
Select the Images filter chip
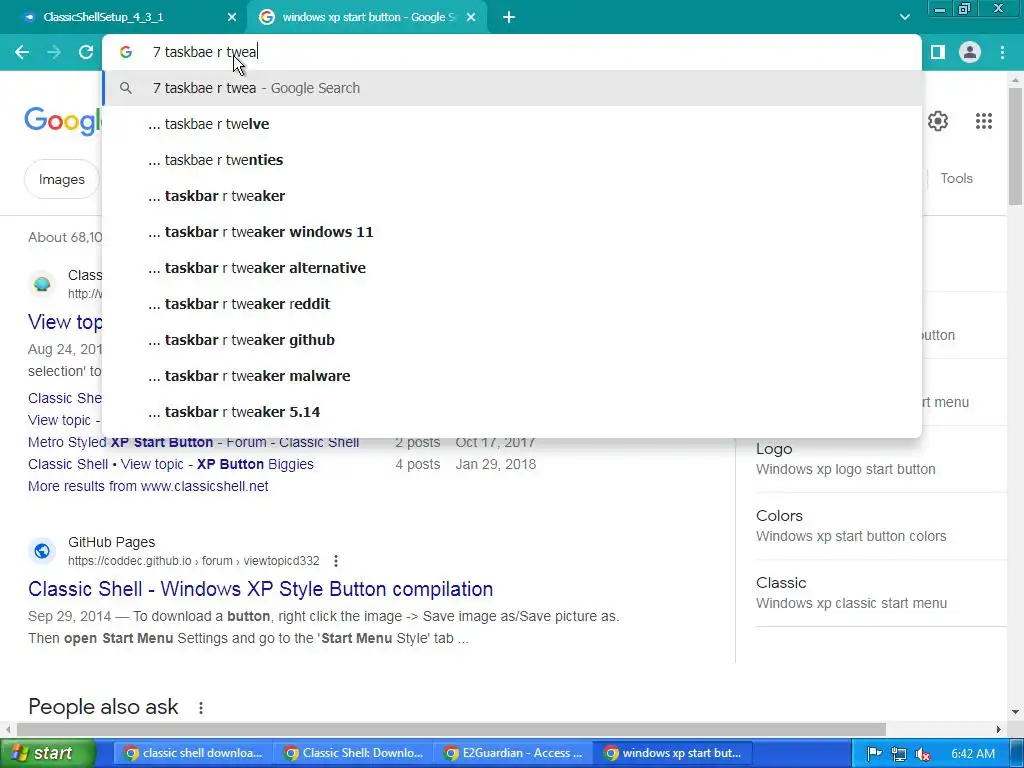tap(61, 179)
